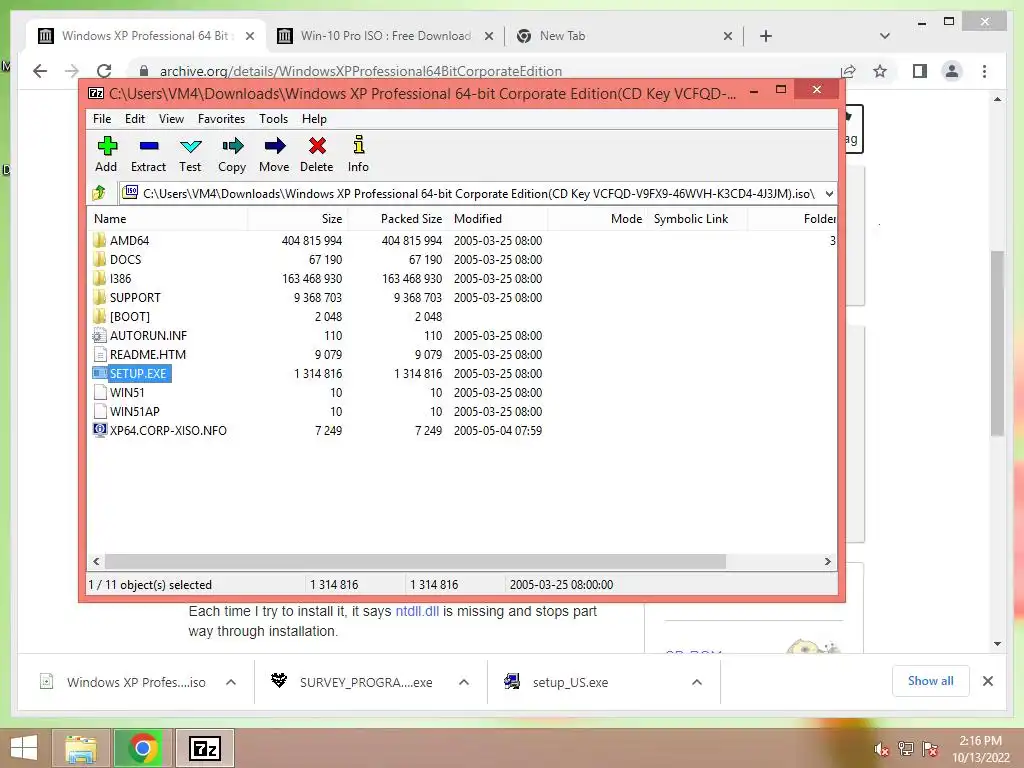The height and width of the screenshot is (768, 1024).
Task: Click 7-Zip horizontal scrollbar thumb
Action: 415,562
